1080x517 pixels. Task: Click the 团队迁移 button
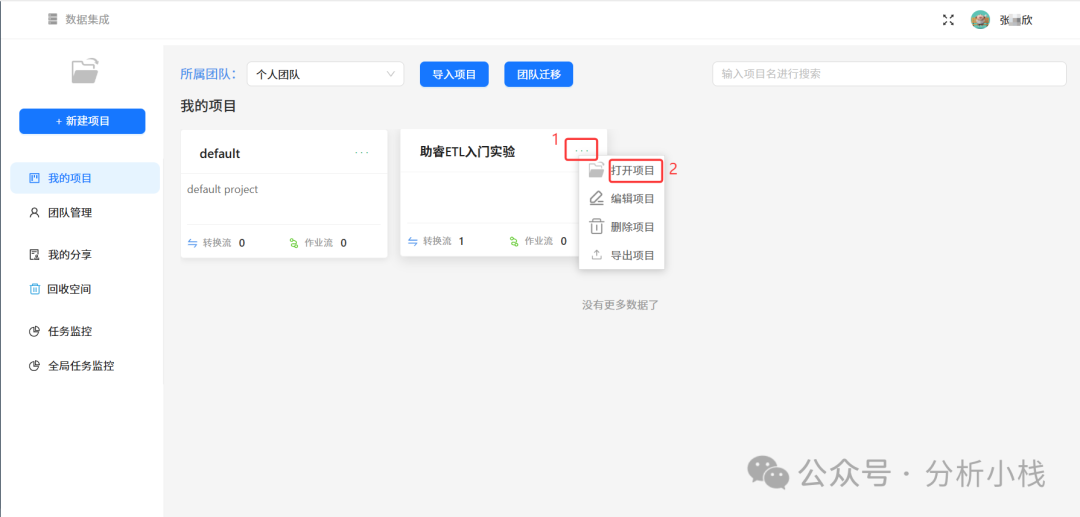pyautogui.click(x=539, y=74)
